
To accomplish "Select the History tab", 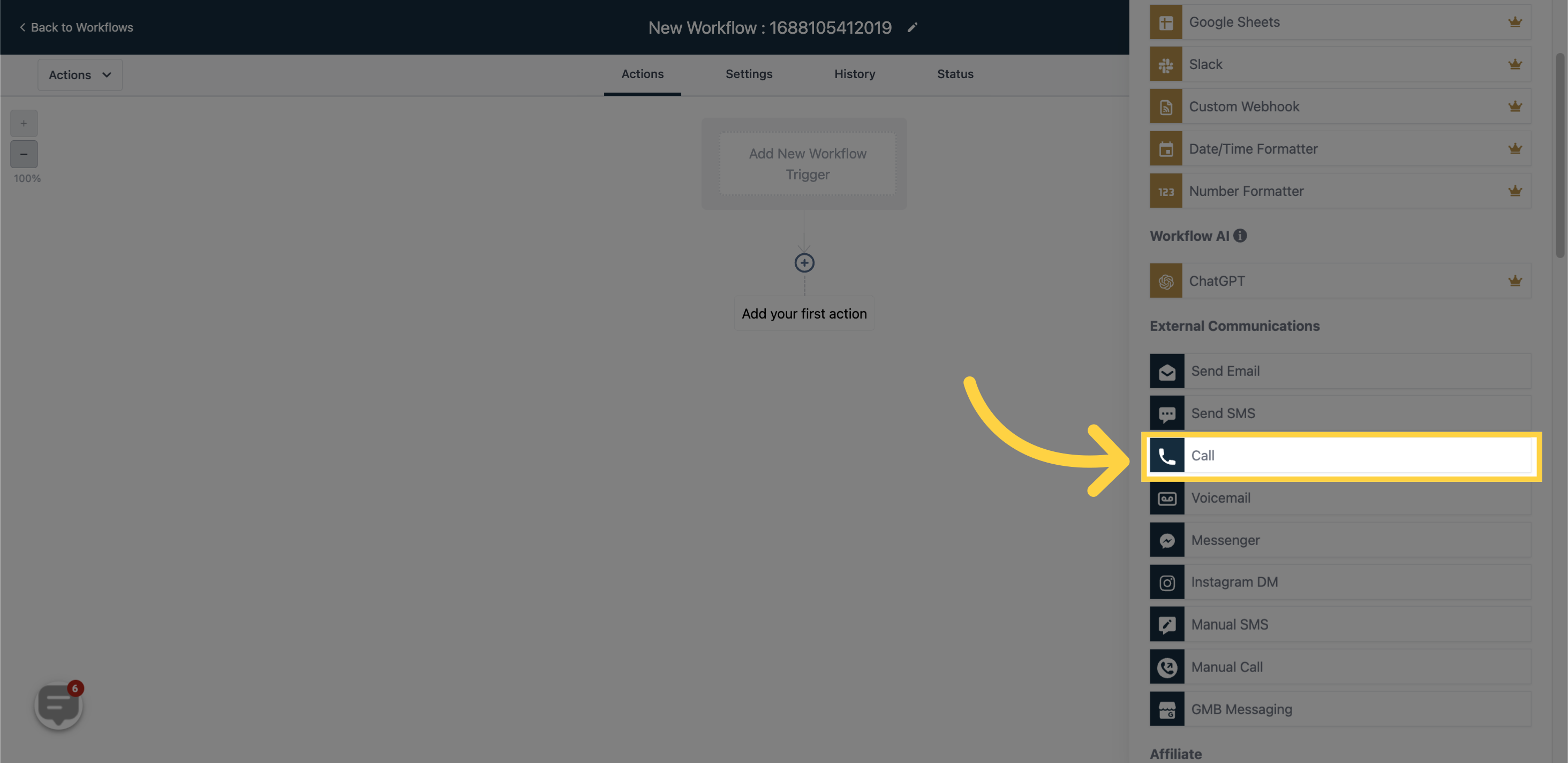I will pyautogui.click(x=855, y=74).
